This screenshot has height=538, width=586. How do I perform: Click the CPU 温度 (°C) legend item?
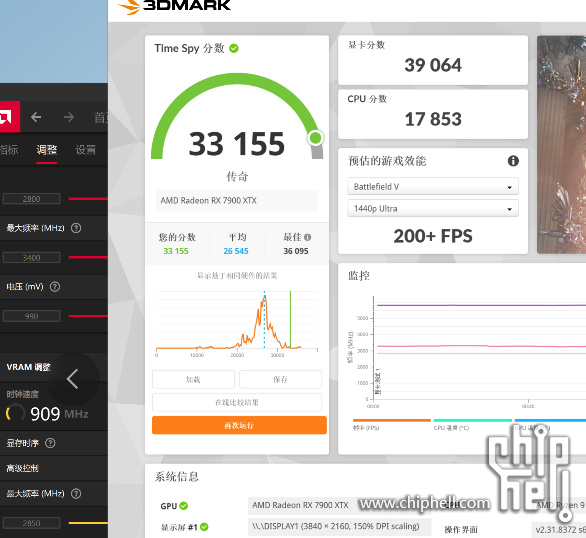(x=472, y=425)
